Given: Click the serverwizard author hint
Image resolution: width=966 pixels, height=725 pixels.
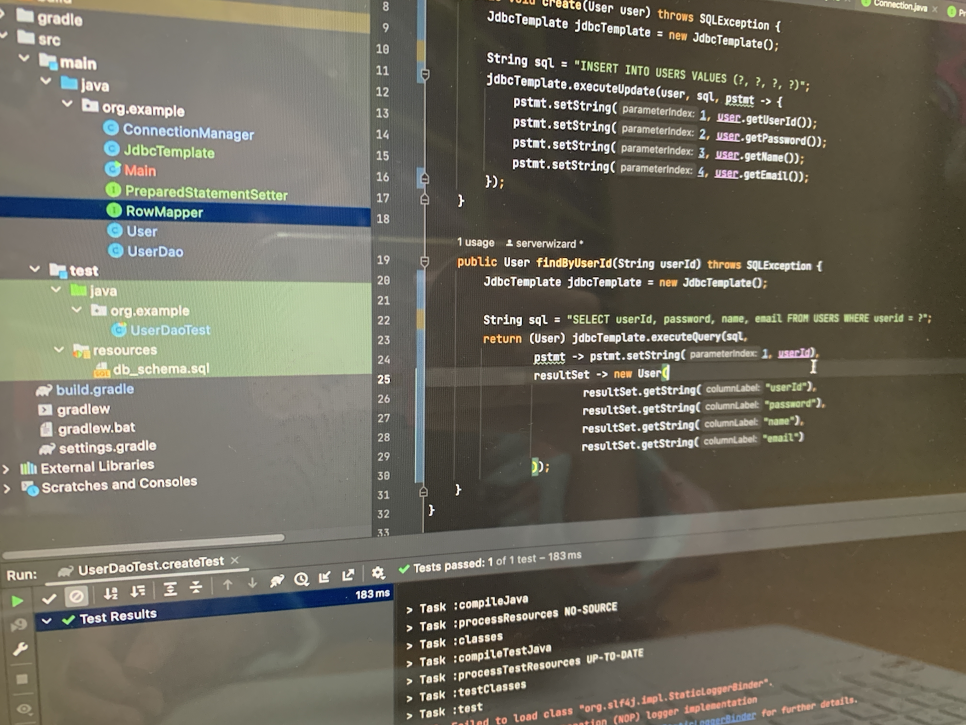Looking at the screenshot, I should pyautogui.click(x=545, y=244).
